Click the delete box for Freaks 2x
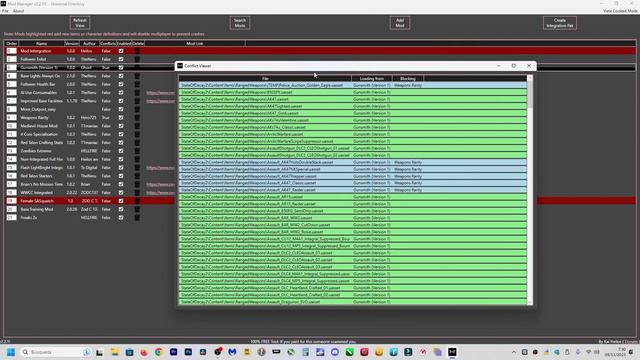640x360 pixels. 137,218
